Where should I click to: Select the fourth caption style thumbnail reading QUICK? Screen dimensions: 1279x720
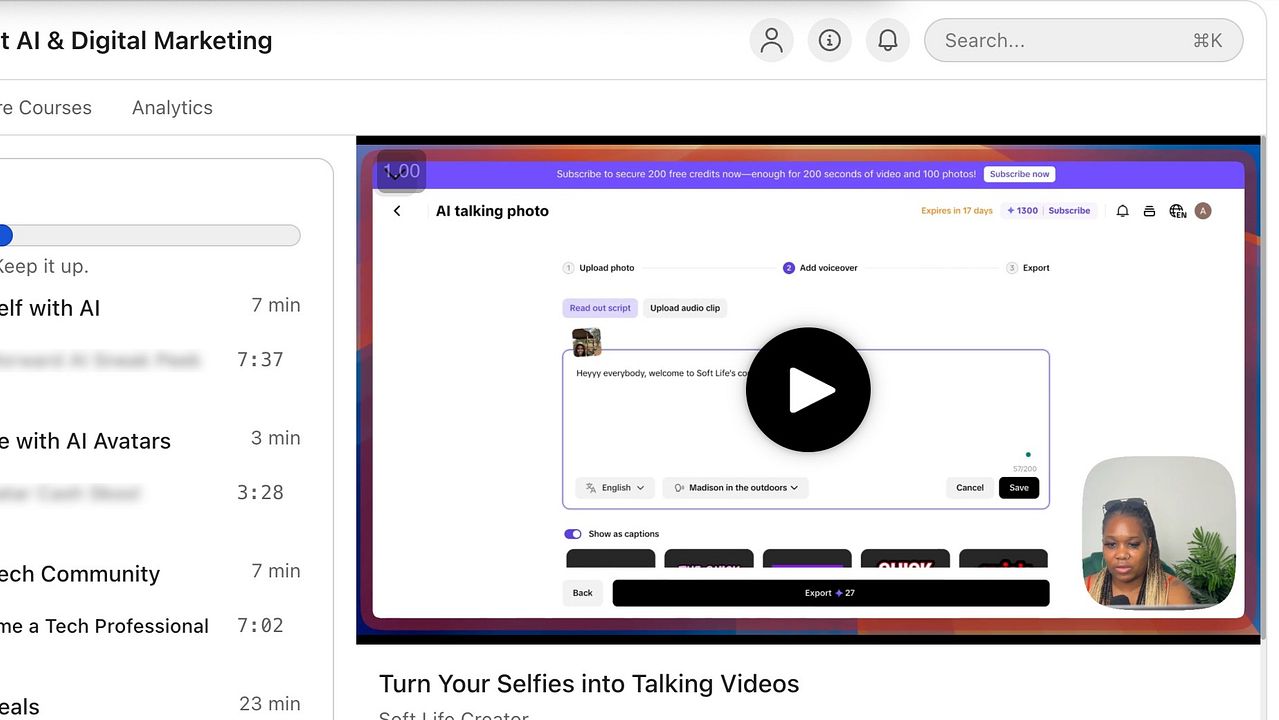pos(905,558)
